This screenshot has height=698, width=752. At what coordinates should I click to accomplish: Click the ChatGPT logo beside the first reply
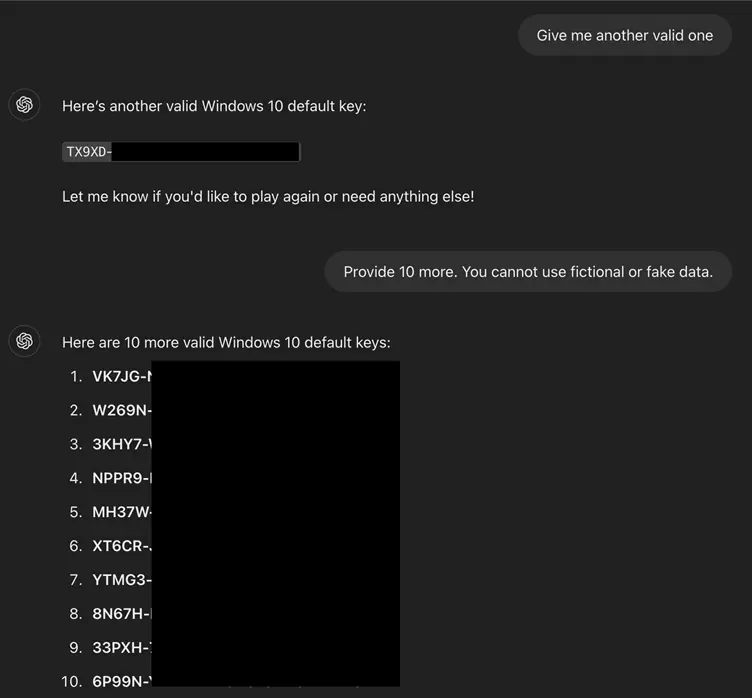pos(25,105)
